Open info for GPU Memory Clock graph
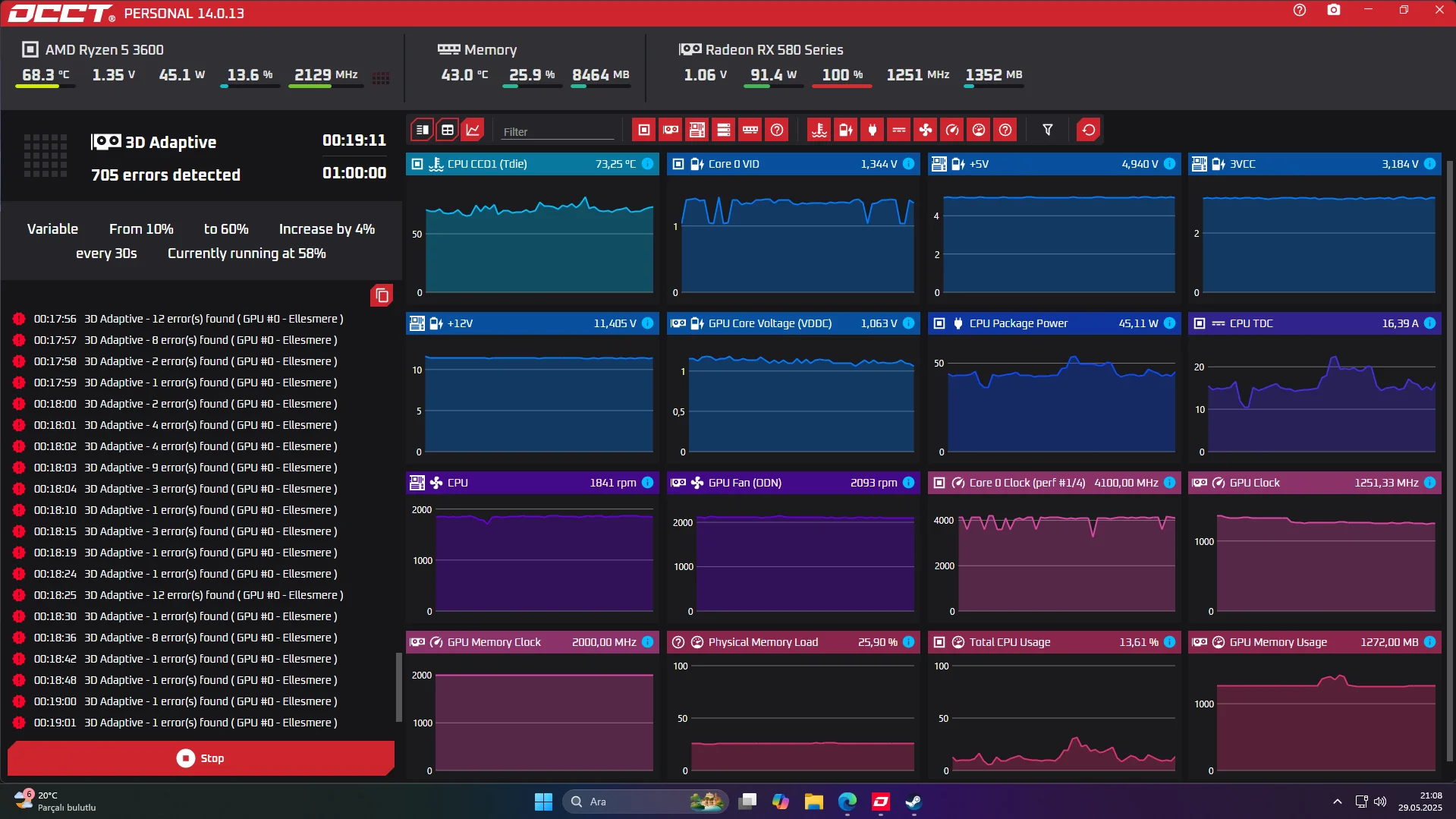 [x=648, y=642]
